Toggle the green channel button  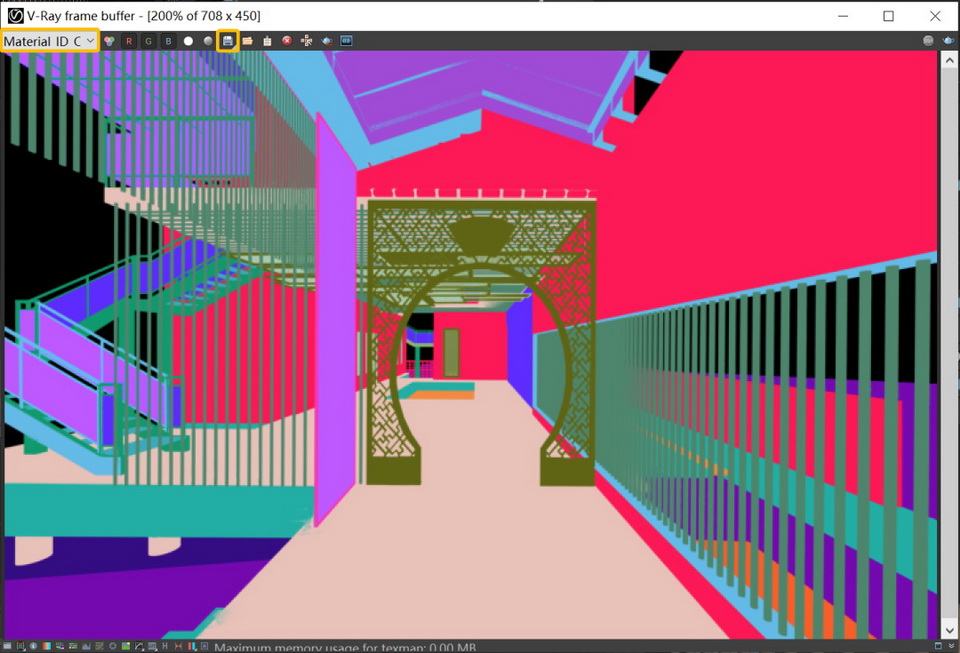point(148,41)
